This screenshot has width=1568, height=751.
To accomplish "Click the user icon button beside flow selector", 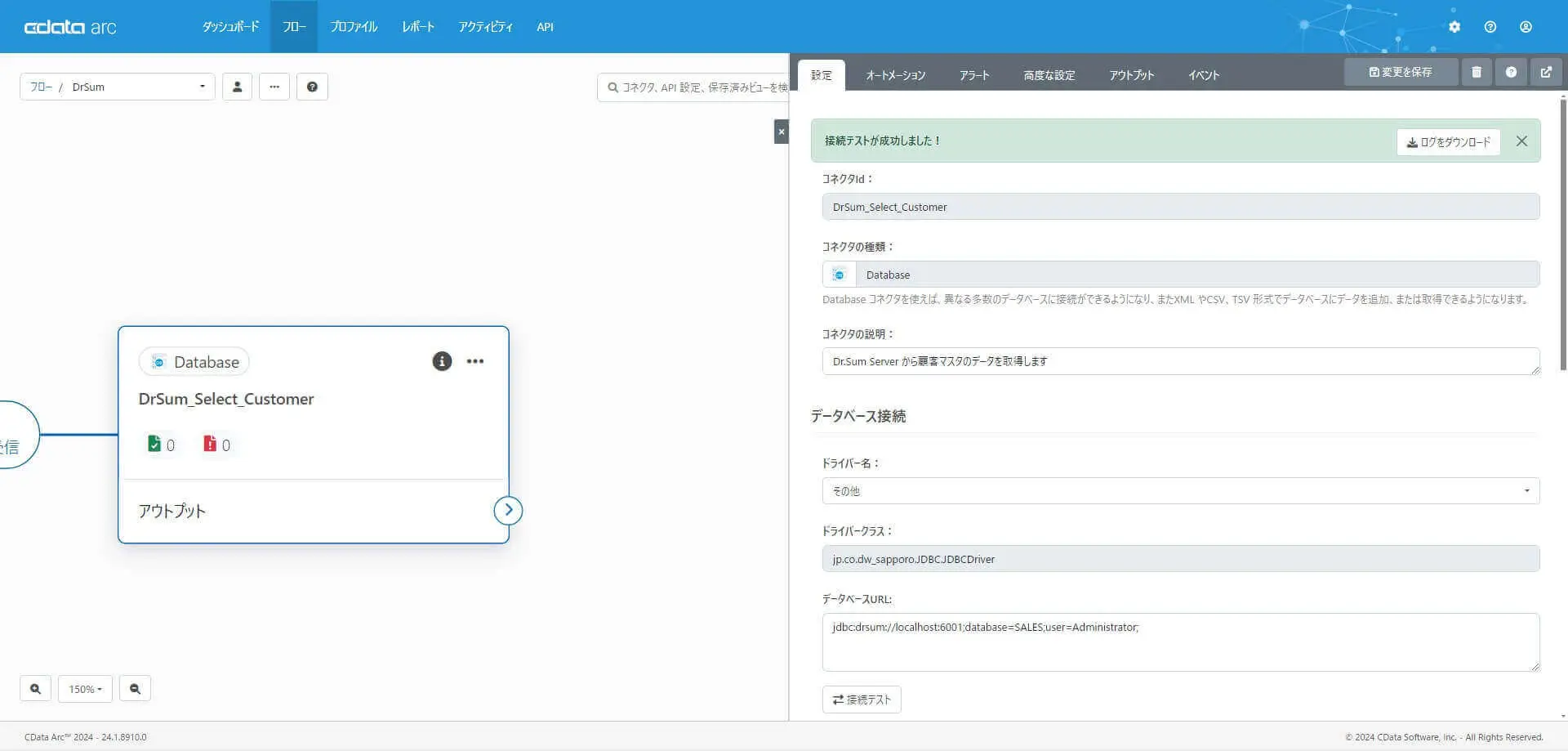I will tap(237, 87).
